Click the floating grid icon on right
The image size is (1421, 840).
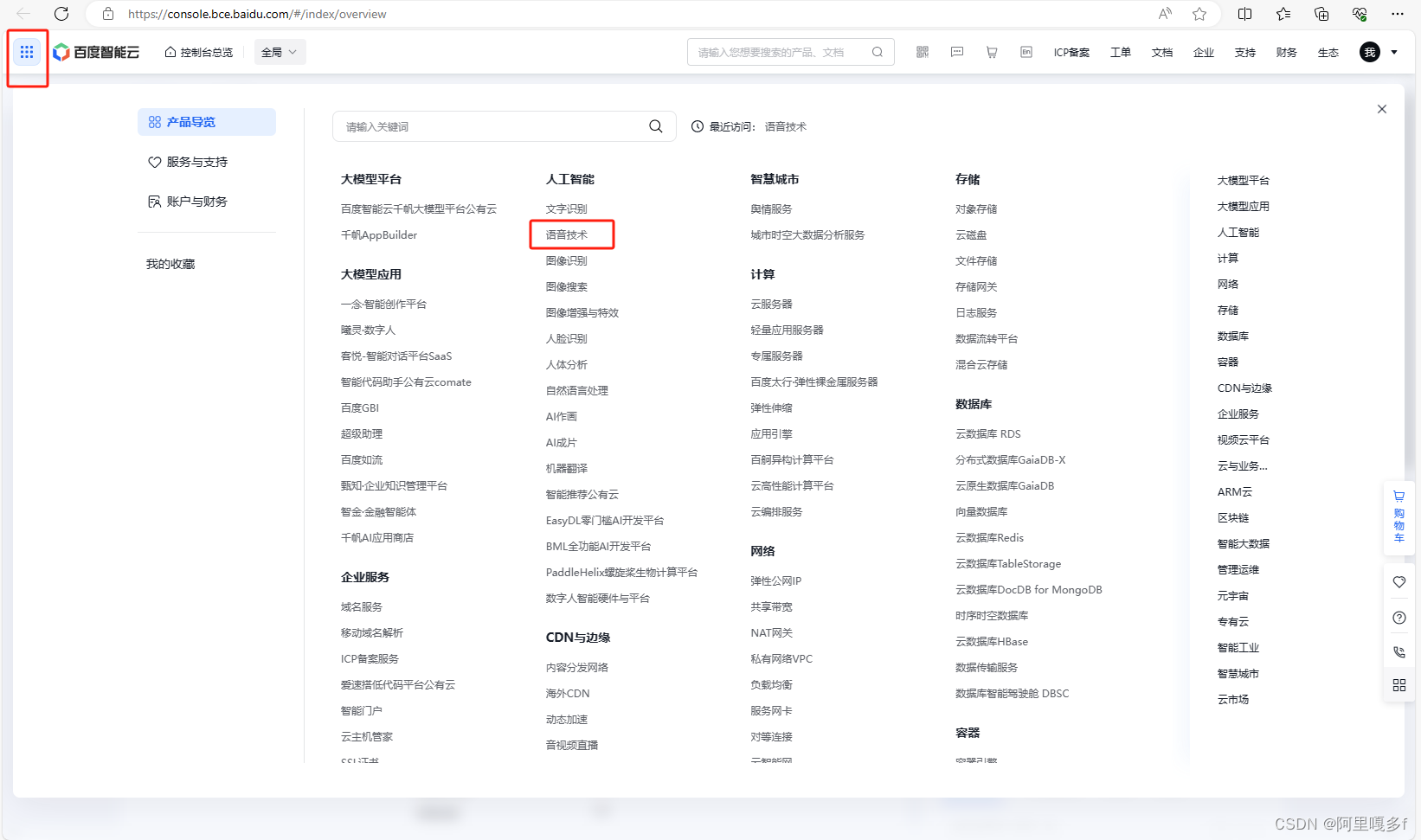point(1399,685)
